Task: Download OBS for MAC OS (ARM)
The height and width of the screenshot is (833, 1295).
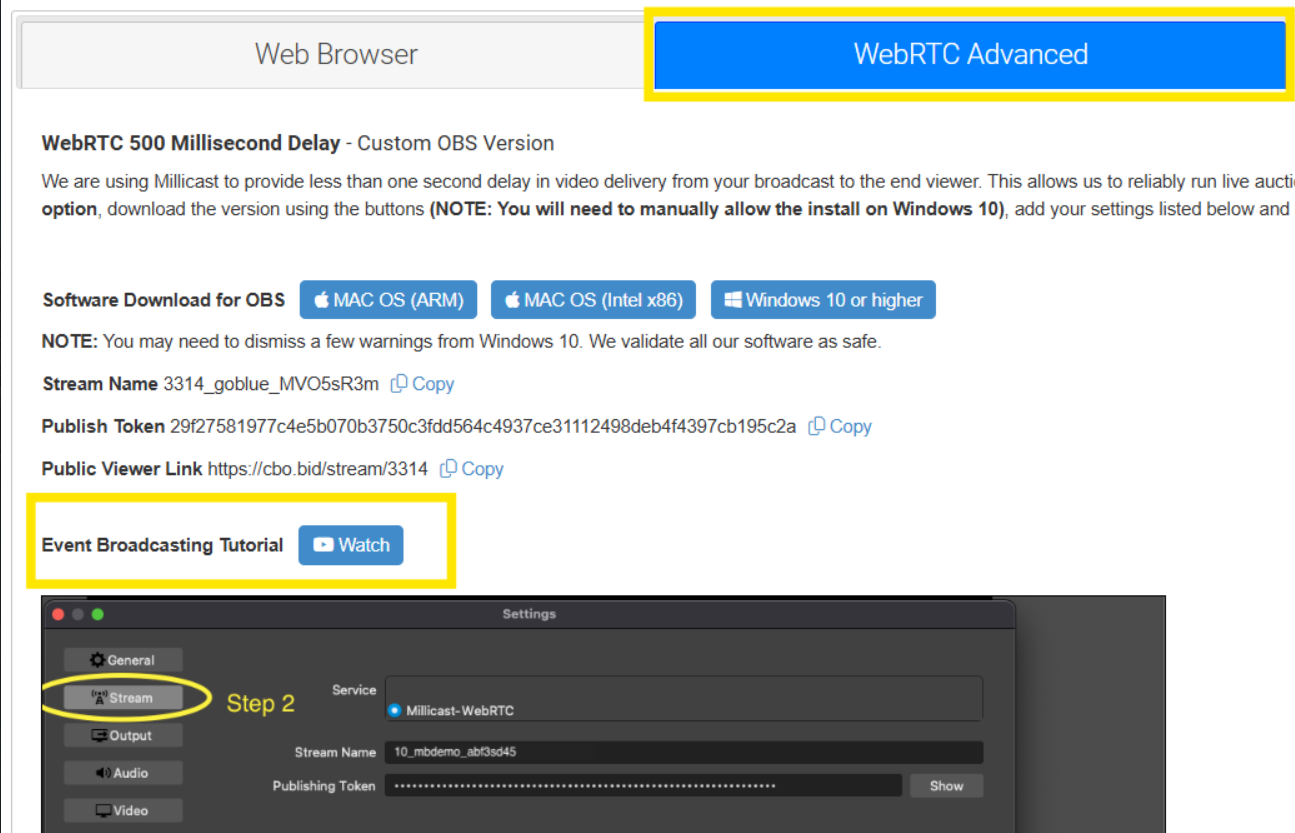Action: 388,300
